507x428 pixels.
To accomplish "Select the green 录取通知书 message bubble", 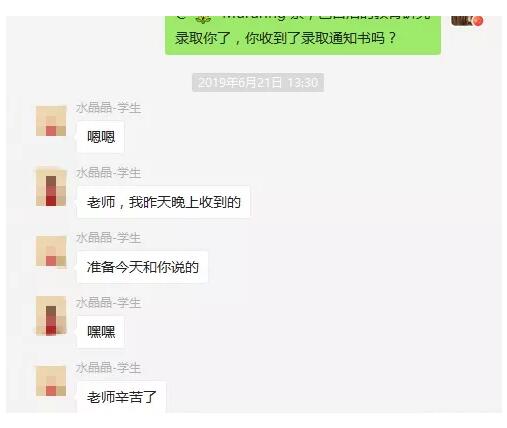I will (303, 35).
